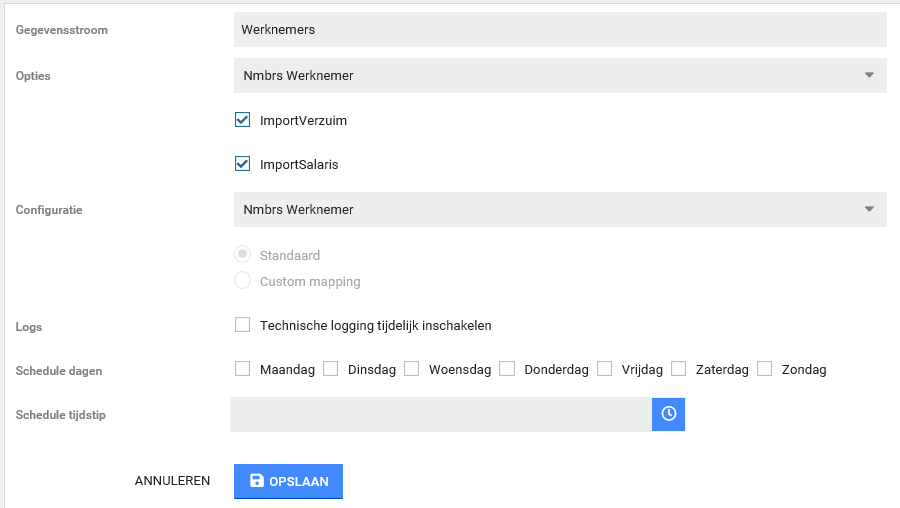This screenshot has height=508, width=900.
Task: Select the Custom mapping radio option
Action: 242,281
